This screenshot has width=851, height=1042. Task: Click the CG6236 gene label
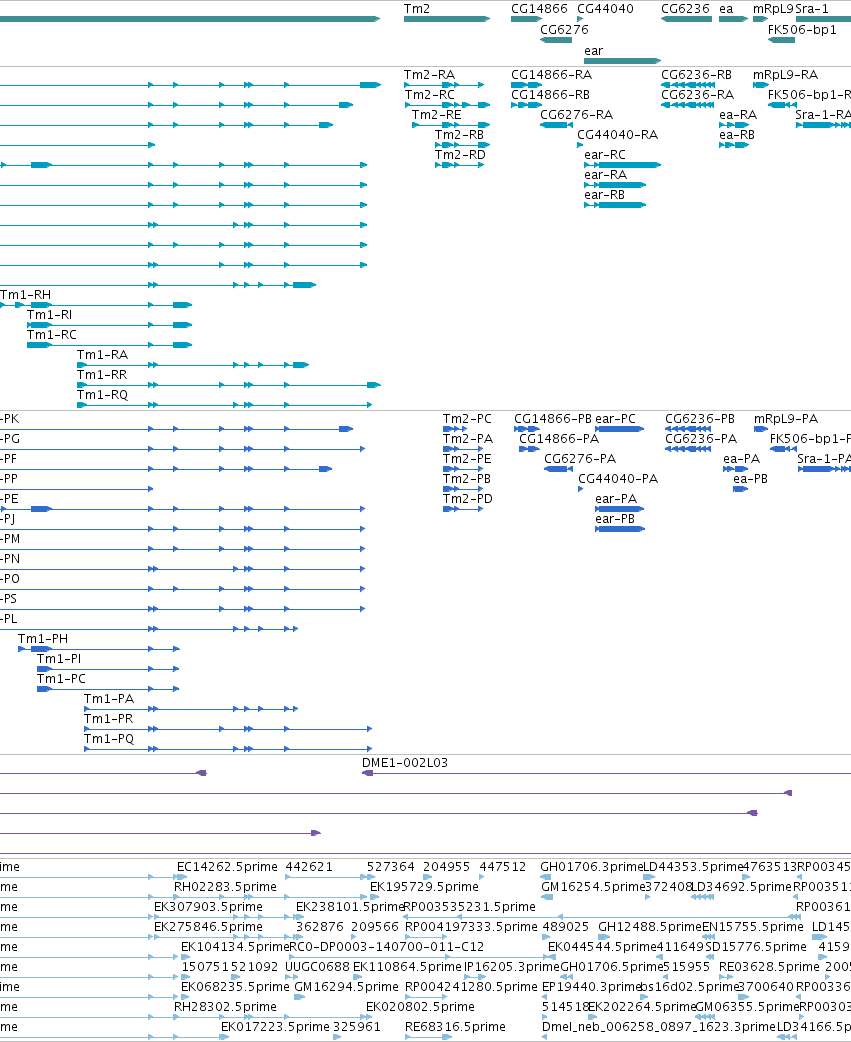point(685,9)
